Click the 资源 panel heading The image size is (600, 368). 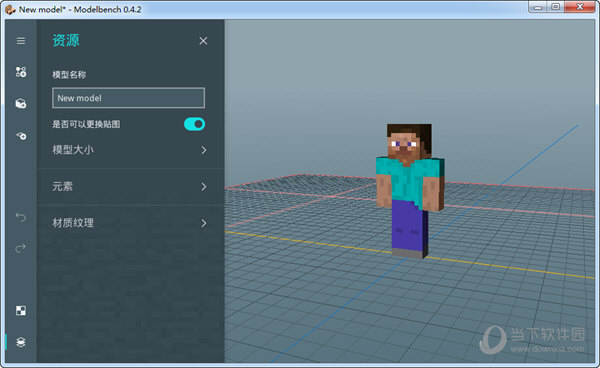66,41
